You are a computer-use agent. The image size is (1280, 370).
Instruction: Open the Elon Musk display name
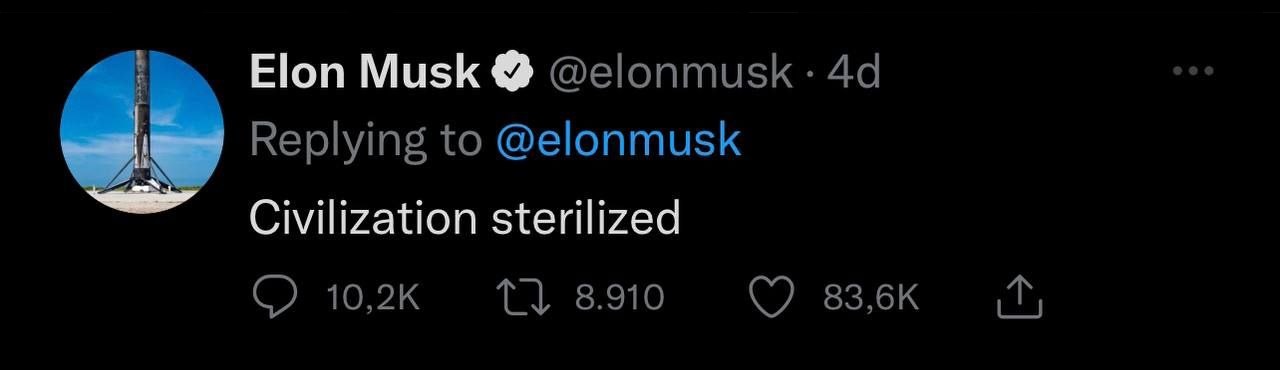tap(365, 73)
